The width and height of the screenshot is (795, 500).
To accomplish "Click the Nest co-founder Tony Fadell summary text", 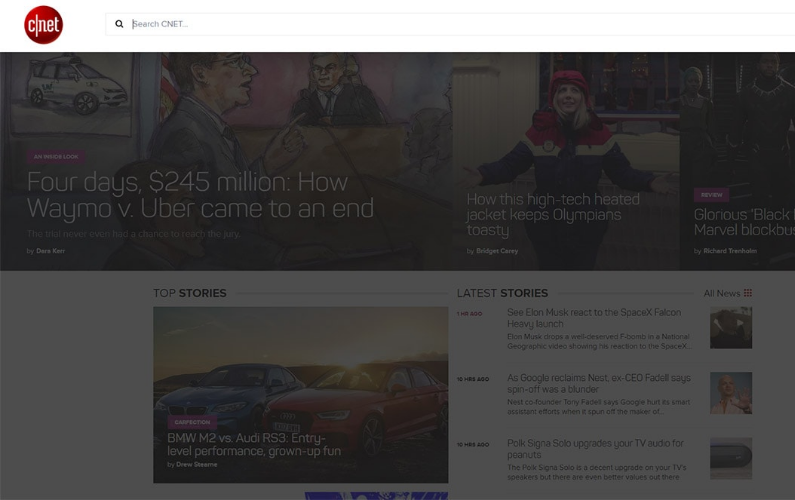I will click(598, 407).
